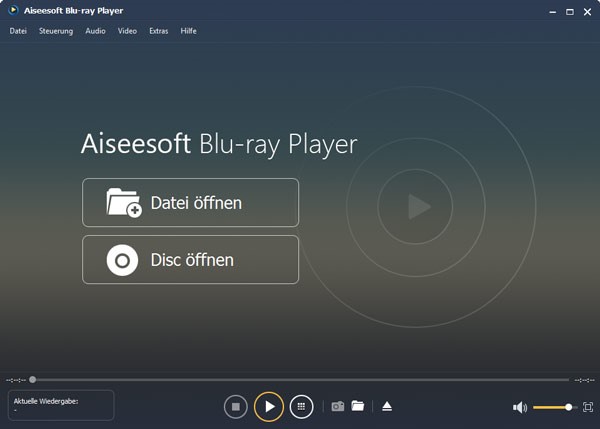Click the Datei öffnen button
600x429 pixels.
pyautogui.click(x=190, y=203)
